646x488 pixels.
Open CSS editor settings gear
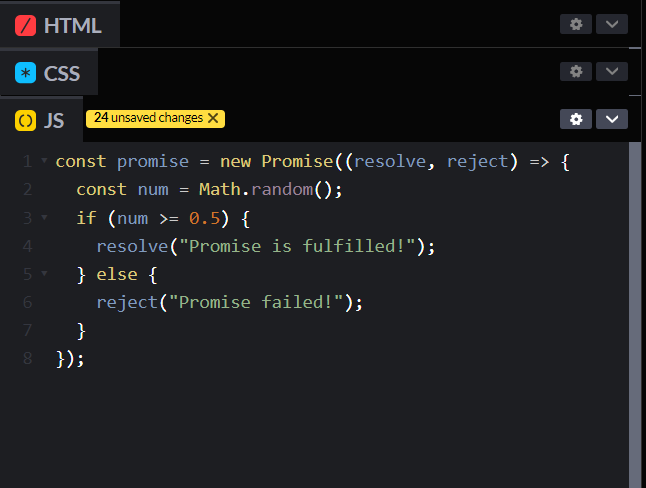[x=575, y=71]
